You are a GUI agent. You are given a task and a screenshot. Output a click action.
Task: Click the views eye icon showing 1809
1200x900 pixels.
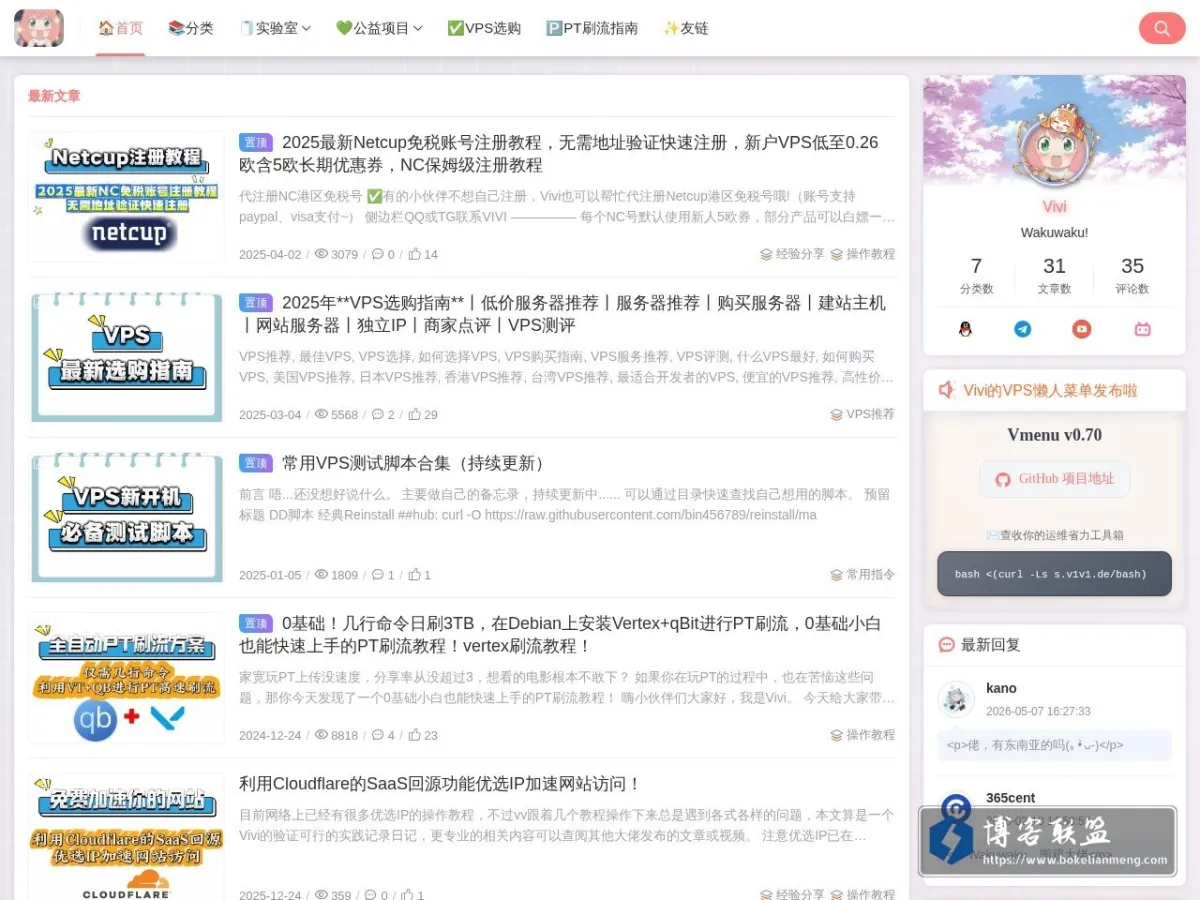[x=321, y=574]
